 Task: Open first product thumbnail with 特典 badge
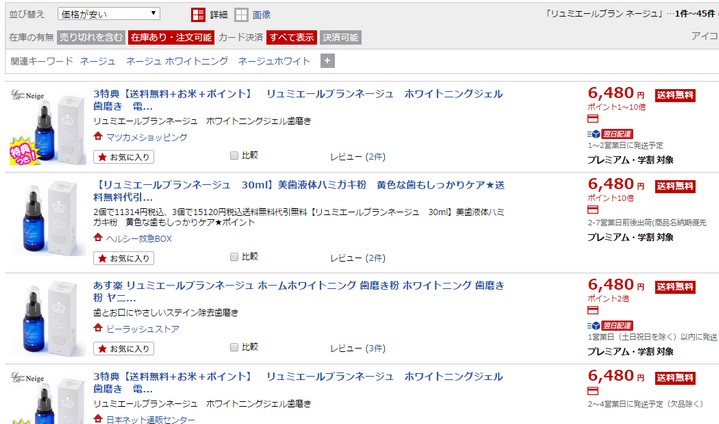[48, 127]
